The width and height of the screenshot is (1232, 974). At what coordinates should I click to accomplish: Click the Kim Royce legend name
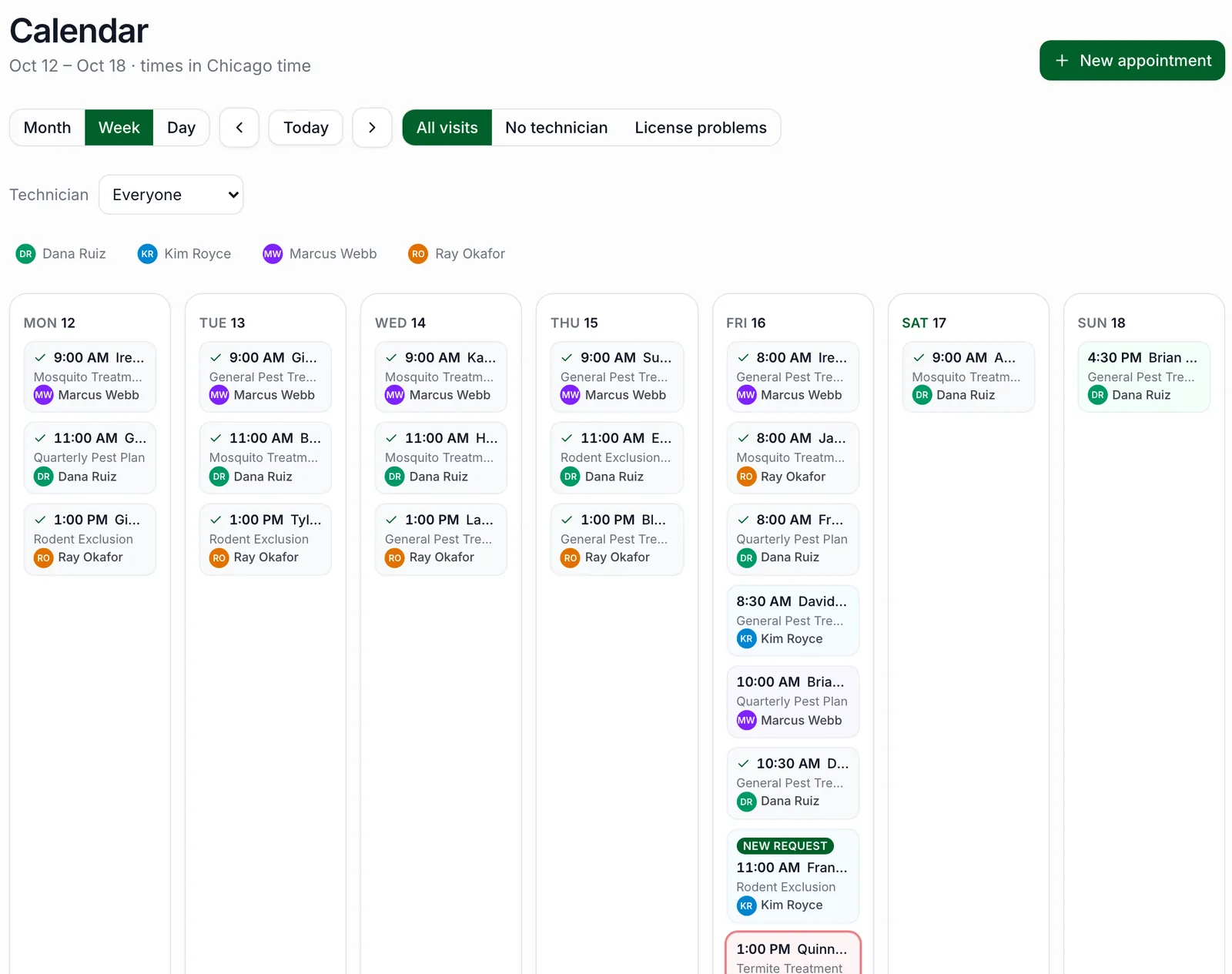point(197,254)
